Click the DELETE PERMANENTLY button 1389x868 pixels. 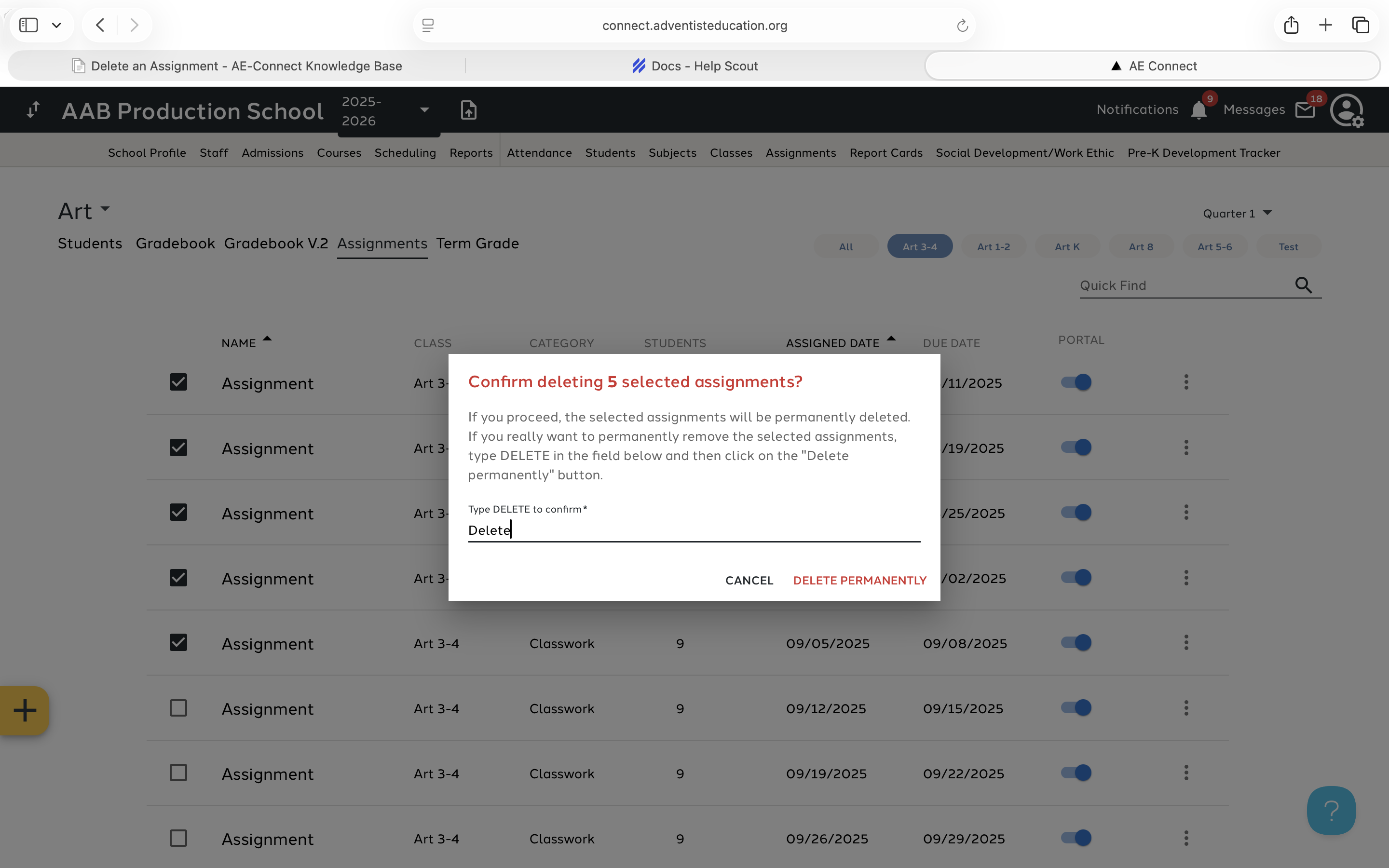tap(859, 581)
